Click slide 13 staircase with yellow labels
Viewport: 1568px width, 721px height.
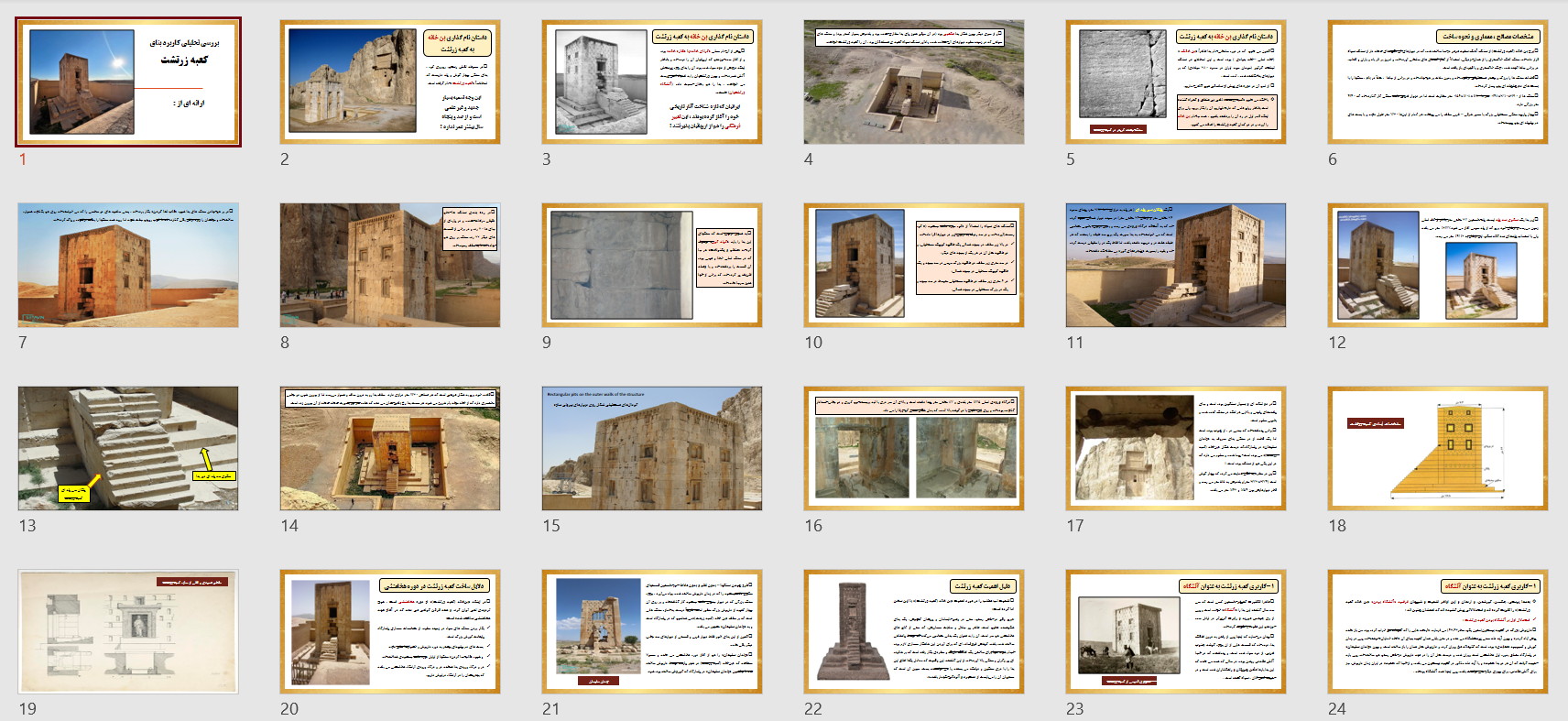(x=128, y=448)
